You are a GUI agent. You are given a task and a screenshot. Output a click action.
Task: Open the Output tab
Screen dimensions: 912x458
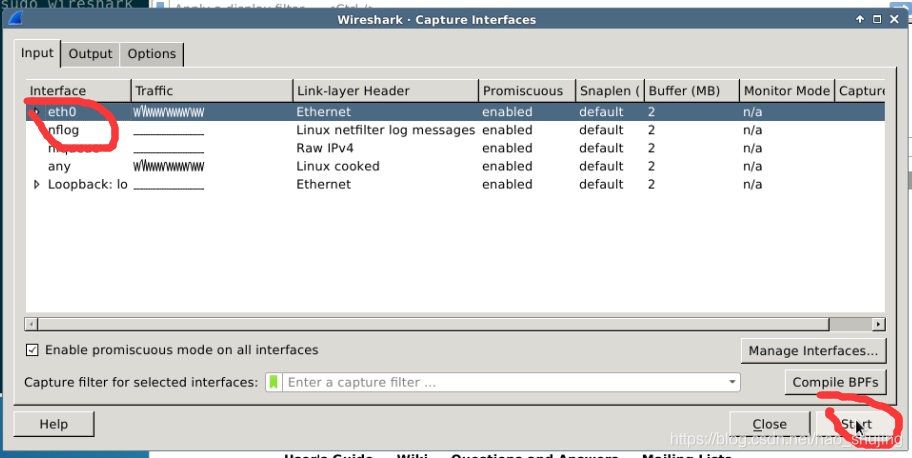(90, 54)
